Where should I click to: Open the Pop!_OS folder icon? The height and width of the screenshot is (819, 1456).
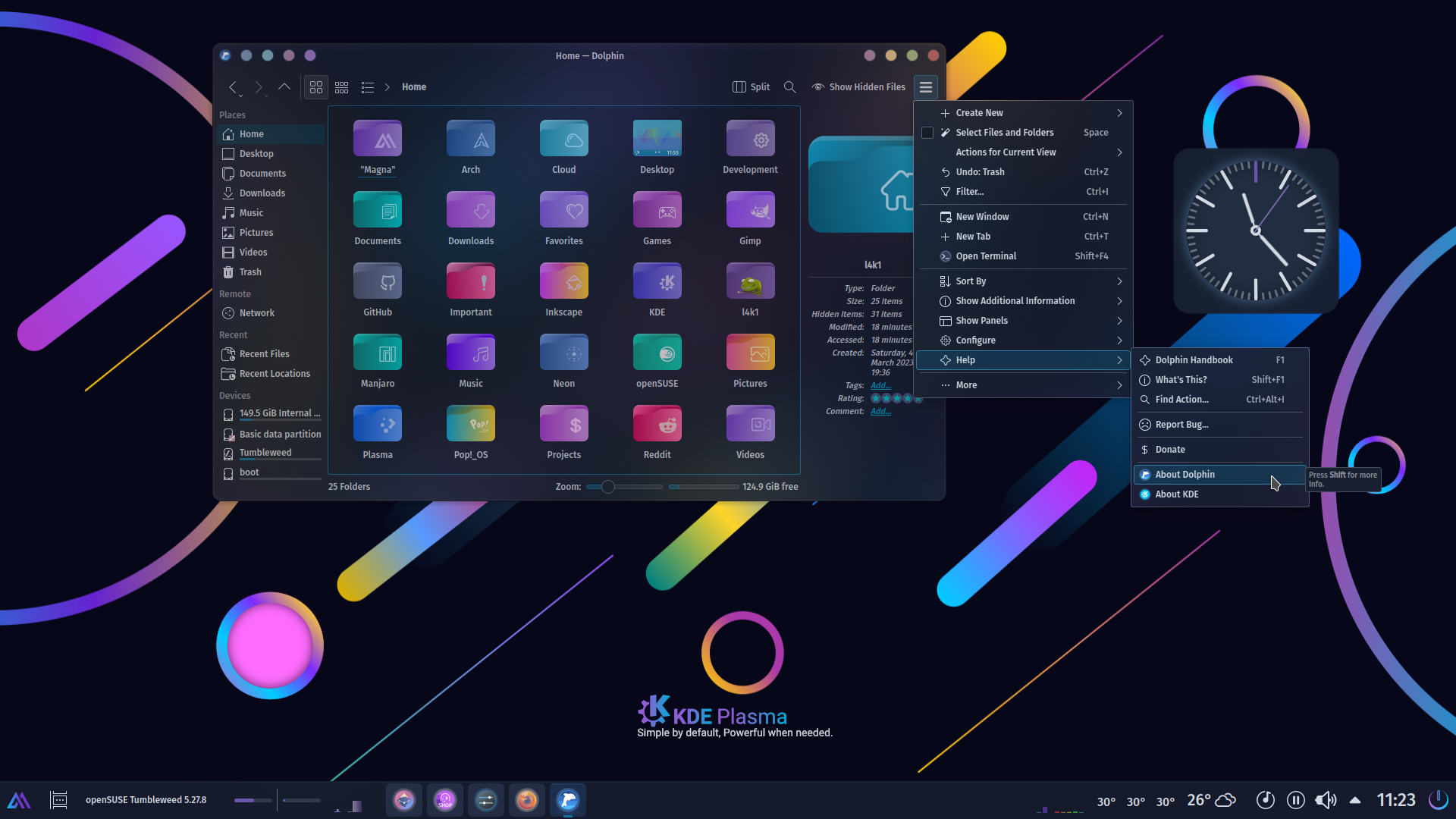coord(471,425)
